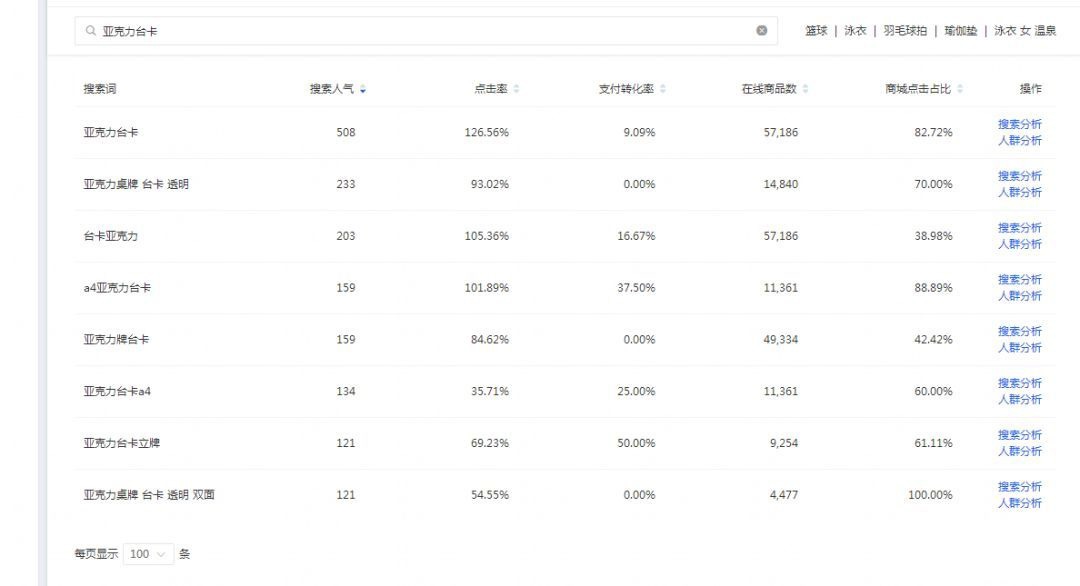
Task: Click the 49,334 online products value
Action: pos(780,339)
